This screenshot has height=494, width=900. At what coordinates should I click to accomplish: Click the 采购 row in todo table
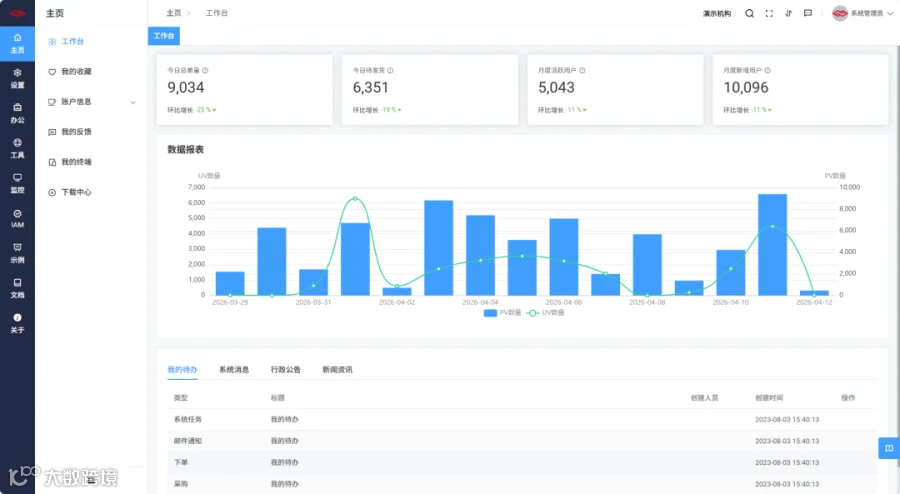coord(522,484)
